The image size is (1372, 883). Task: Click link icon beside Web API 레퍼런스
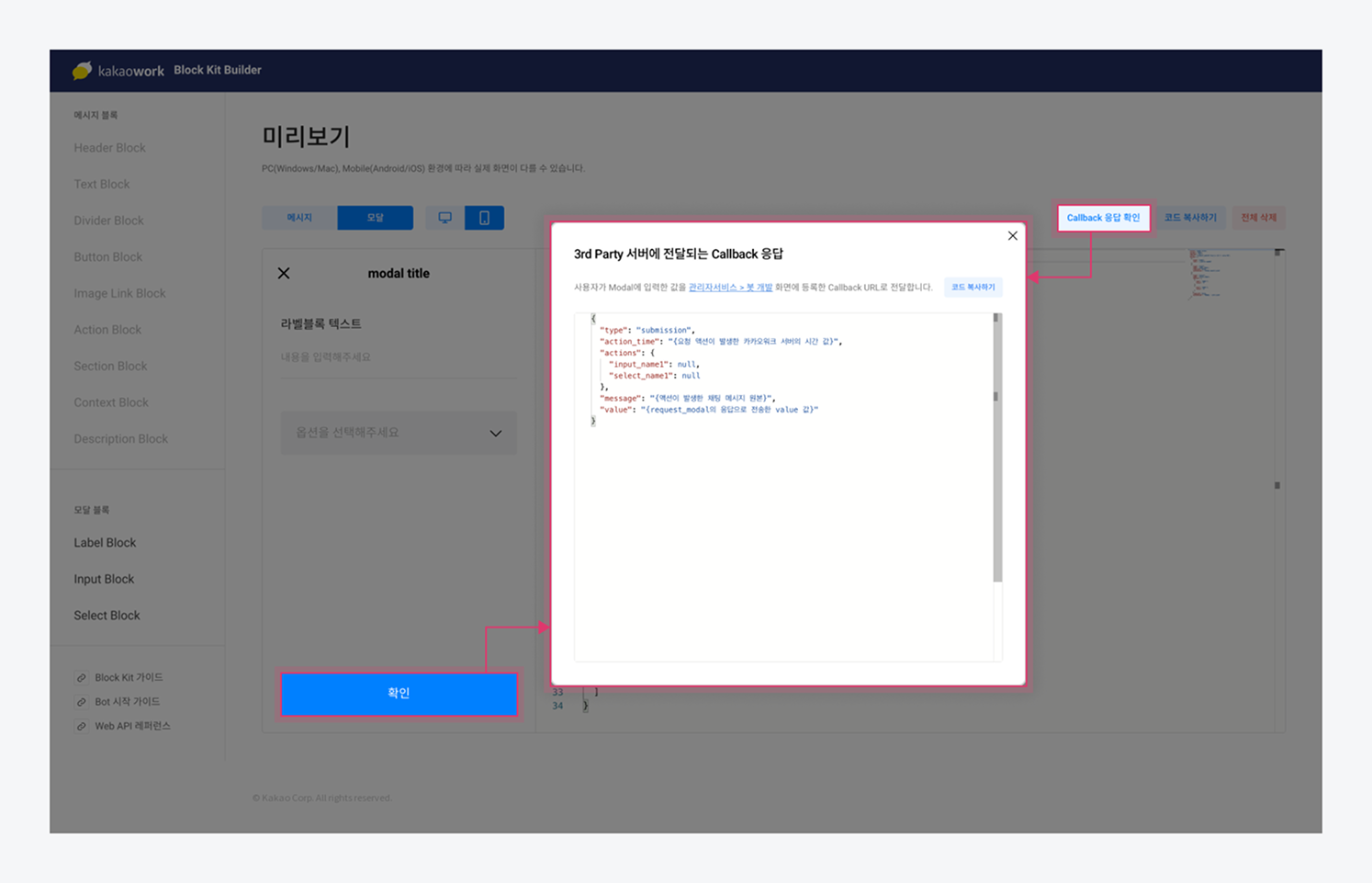tap(81, 726)
